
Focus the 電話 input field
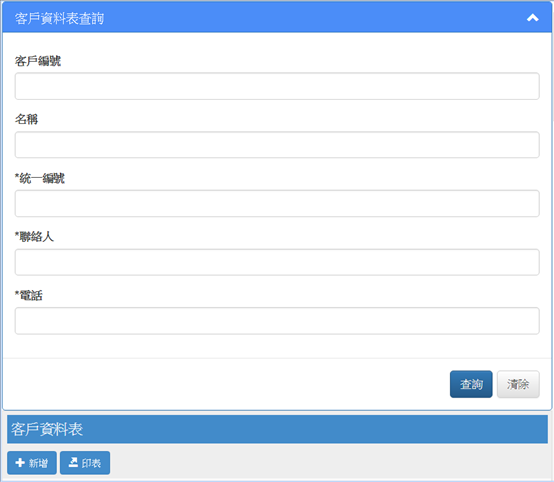tap(277, 321)
